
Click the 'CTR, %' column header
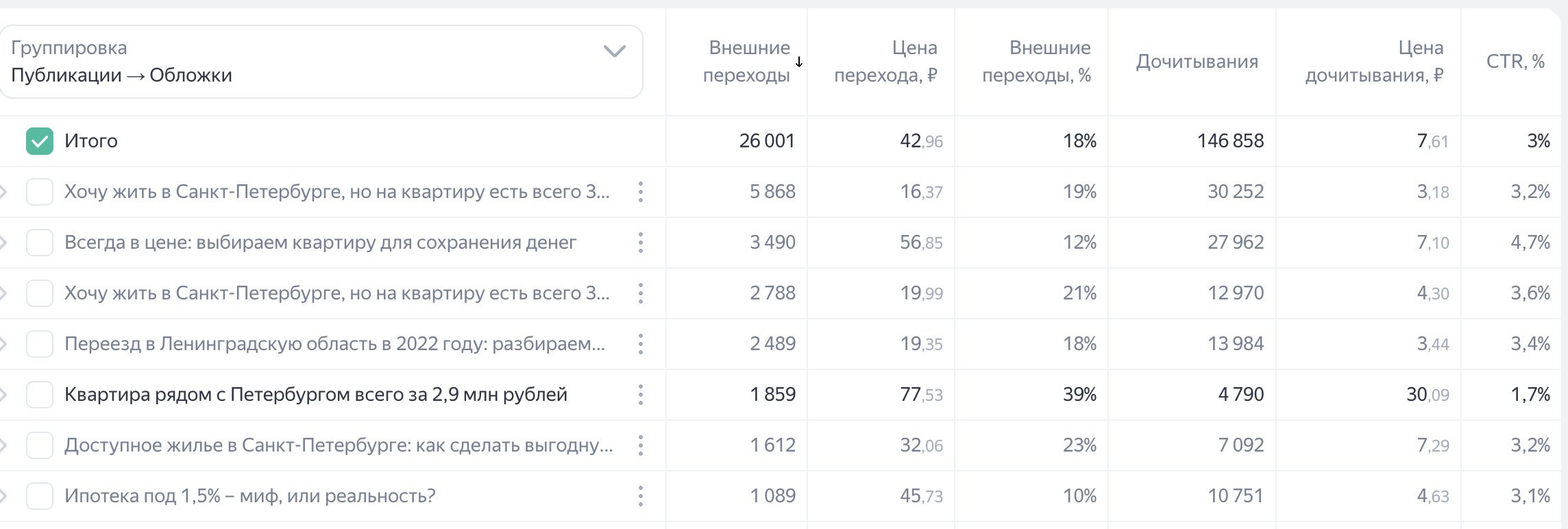point(1515,62)
